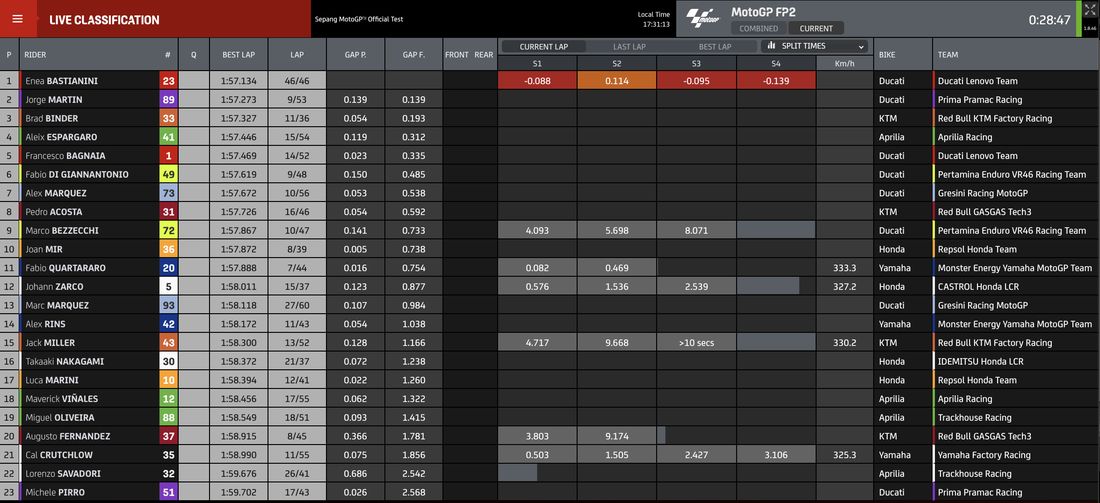Click Zarco's S4 progress bar
The height and width of the screenshot is (503, 1100).
pos(768,286)
